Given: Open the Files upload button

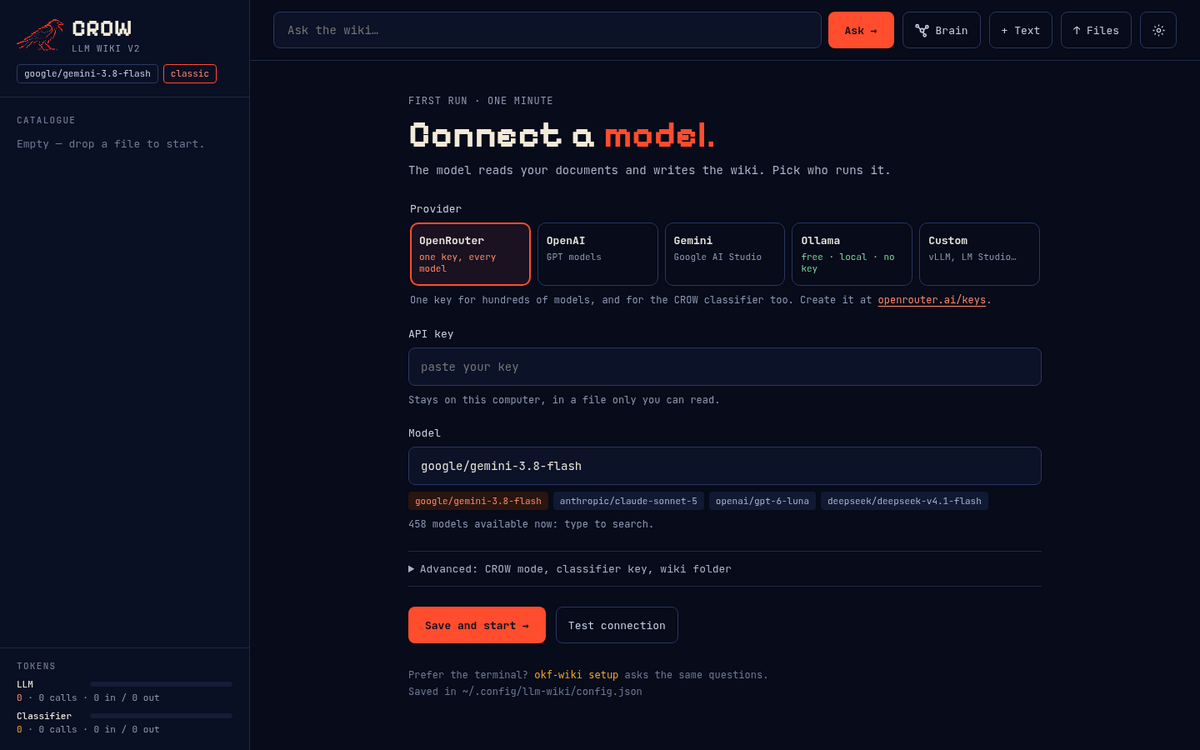Looking at the screenshot, I should point(1096,30).
